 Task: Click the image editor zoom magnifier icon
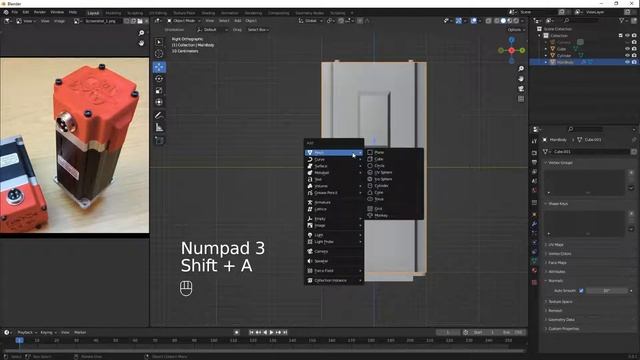coord(141,33)
